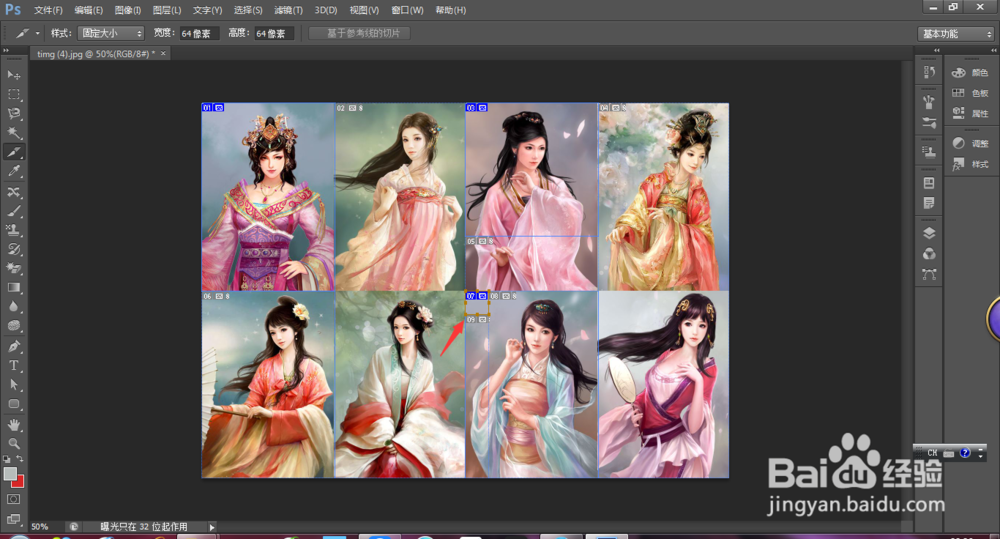The height and width of the screenshot is (539, 1000).
Task: Open the Brush Presets panel icon
Action: (x=929, y=101)
